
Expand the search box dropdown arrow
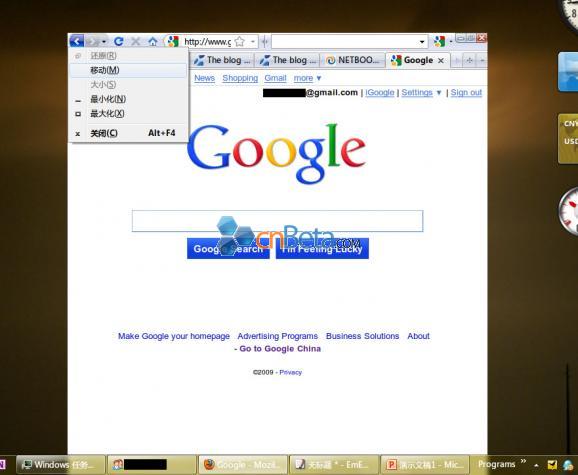click(422, 42)
